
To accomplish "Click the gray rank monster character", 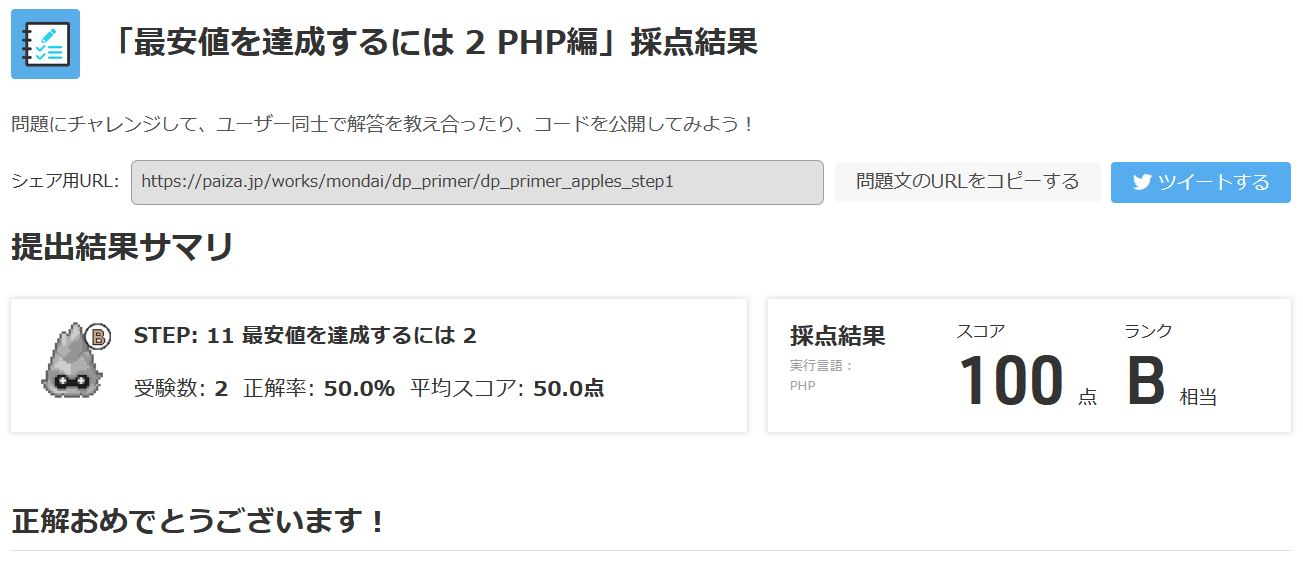I will (73, 358).
